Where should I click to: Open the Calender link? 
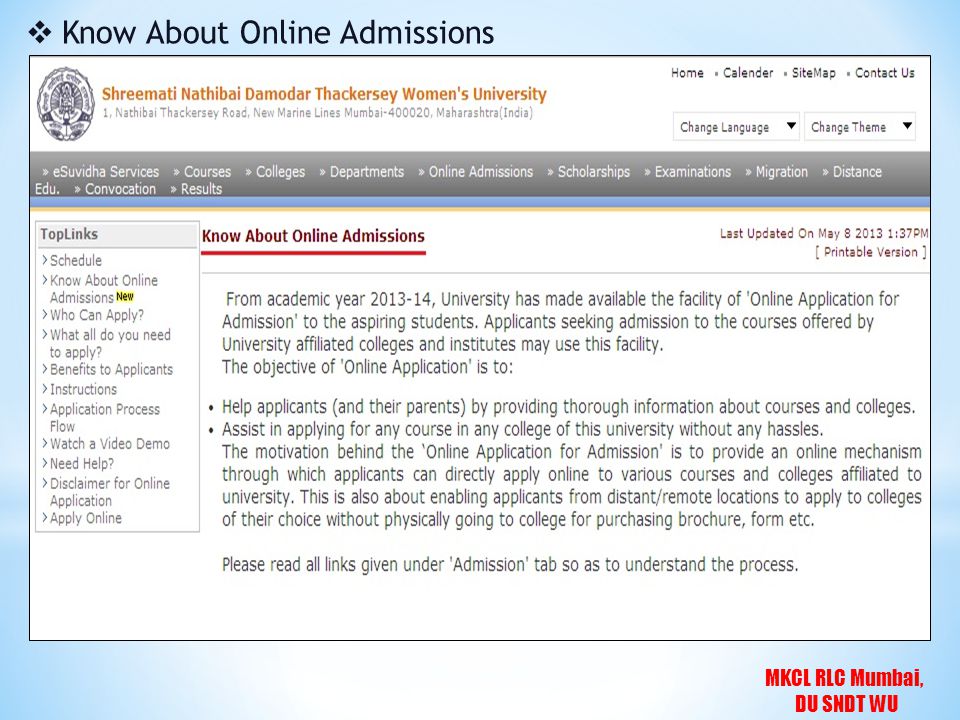click(748, 73)
